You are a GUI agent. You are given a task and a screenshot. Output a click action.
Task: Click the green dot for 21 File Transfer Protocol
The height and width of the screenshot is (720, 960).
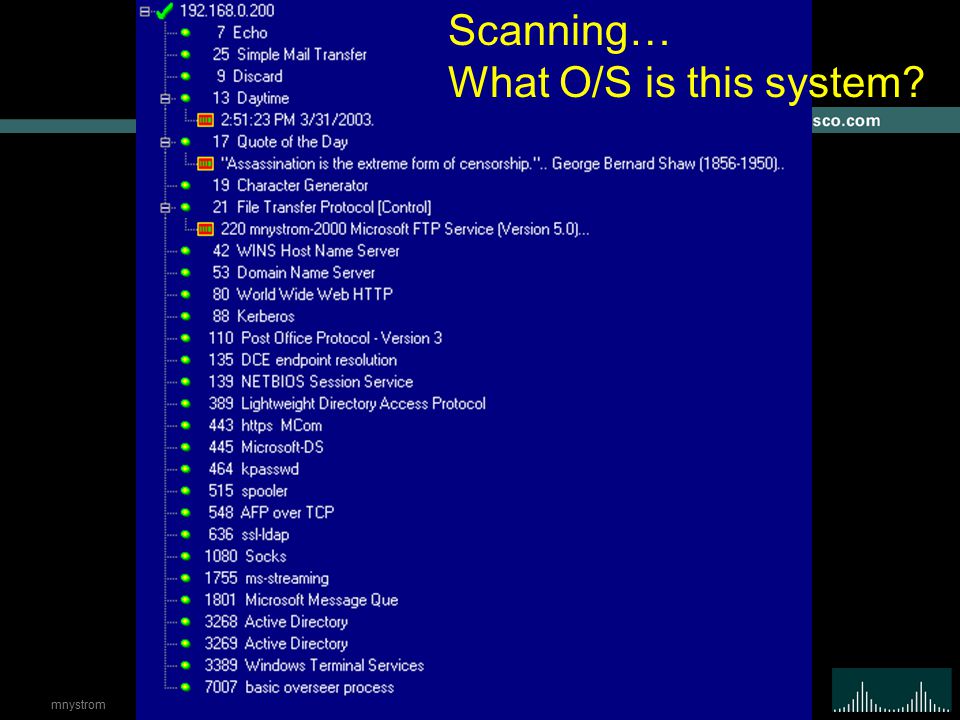tap(186, 208)
